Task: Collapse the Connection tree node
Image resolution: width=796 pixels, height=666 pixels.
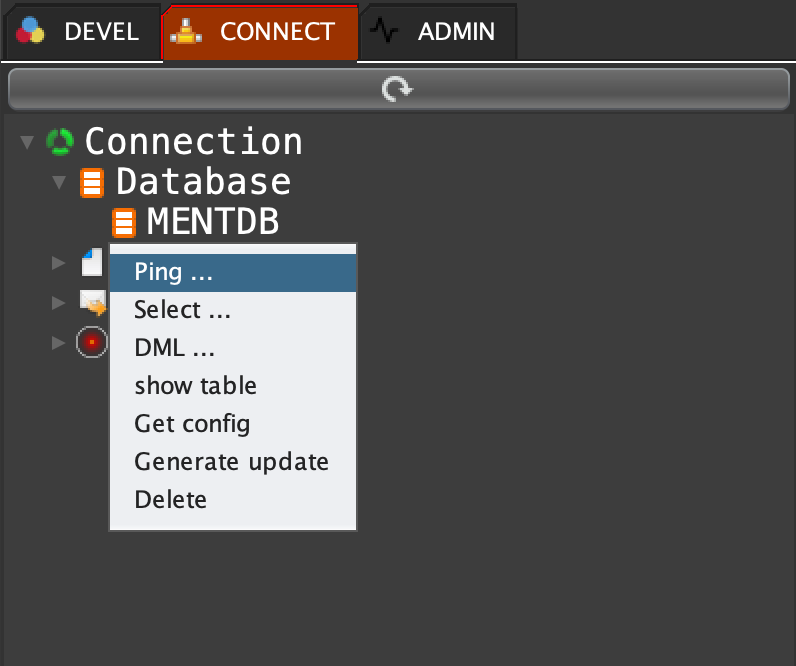Action: (27, 143)
